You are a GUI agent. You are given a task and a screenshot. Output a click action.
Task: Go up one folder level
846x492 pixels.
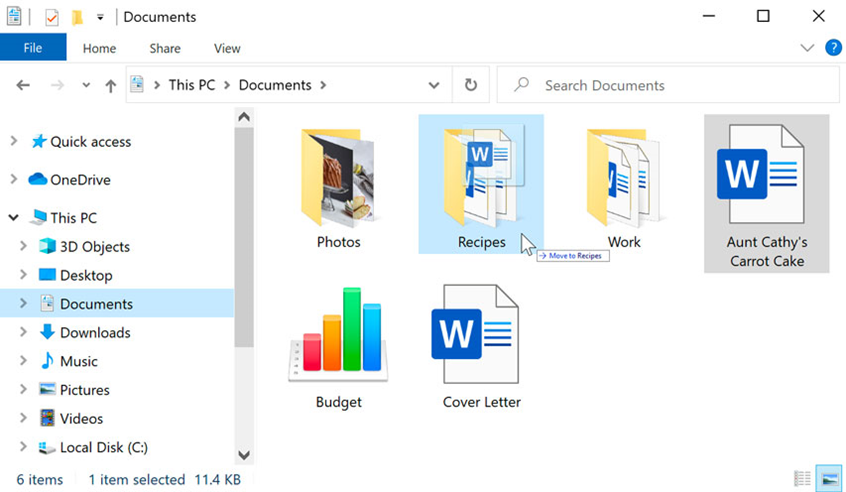[x=111, y=85]
